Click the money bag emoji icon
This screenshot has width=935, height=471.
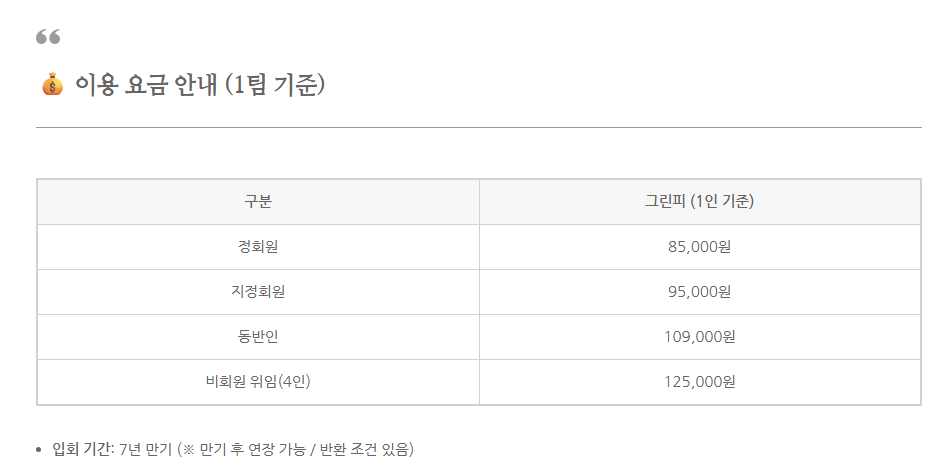(x=52, y=86)
